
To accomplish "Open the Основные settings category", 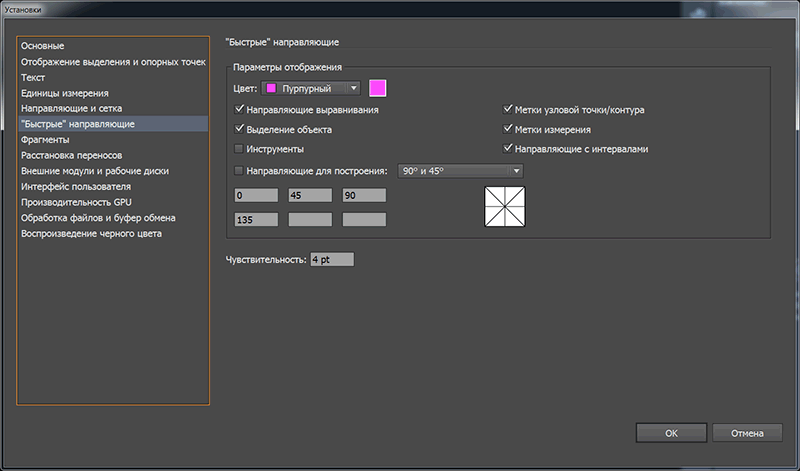I will coord(43,46).
